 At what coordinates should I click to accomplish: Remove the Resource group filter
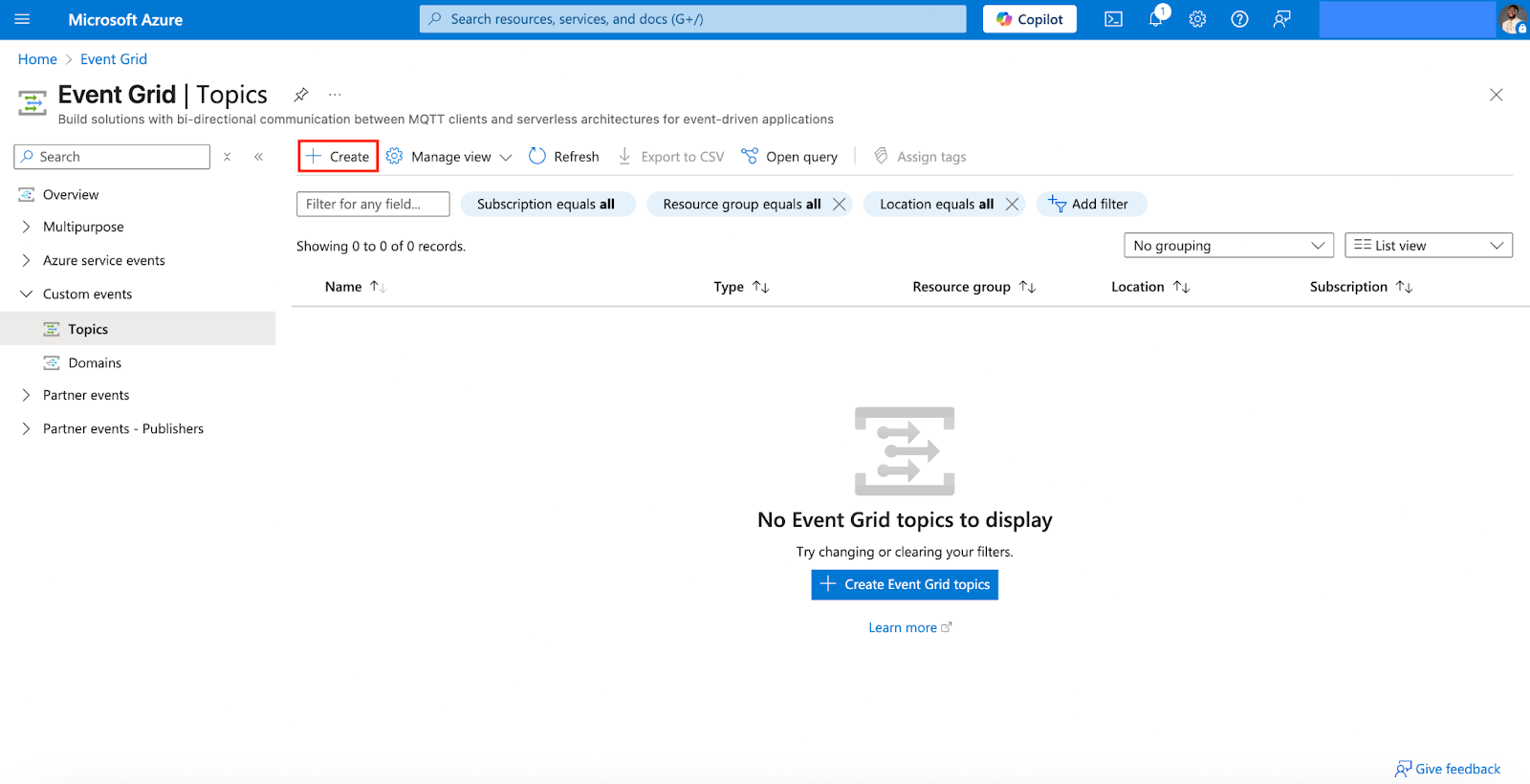point(839,205)
